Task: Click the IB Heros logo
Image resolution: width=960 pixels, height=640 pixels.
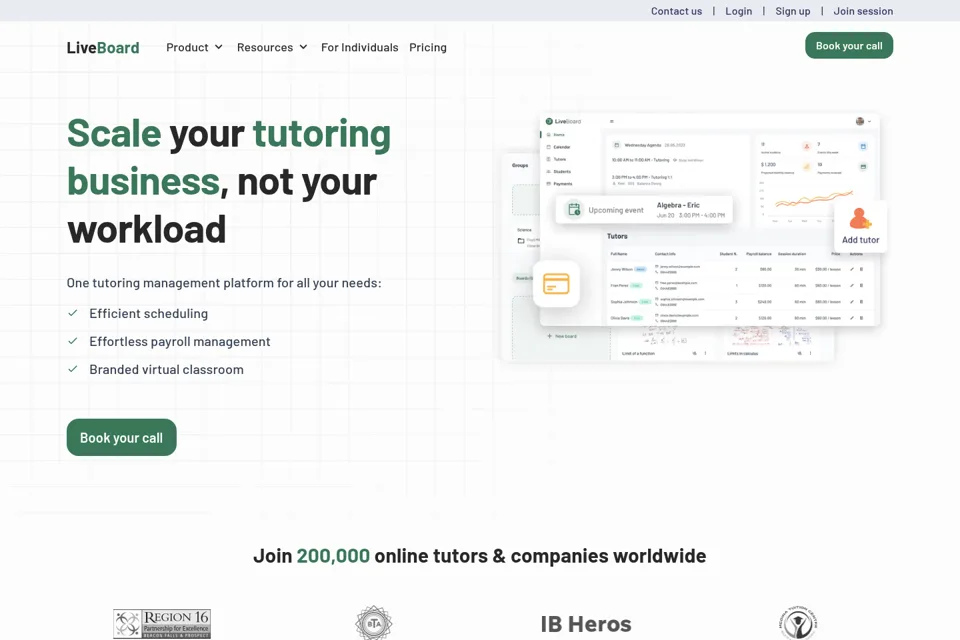Action: [586, 624]
